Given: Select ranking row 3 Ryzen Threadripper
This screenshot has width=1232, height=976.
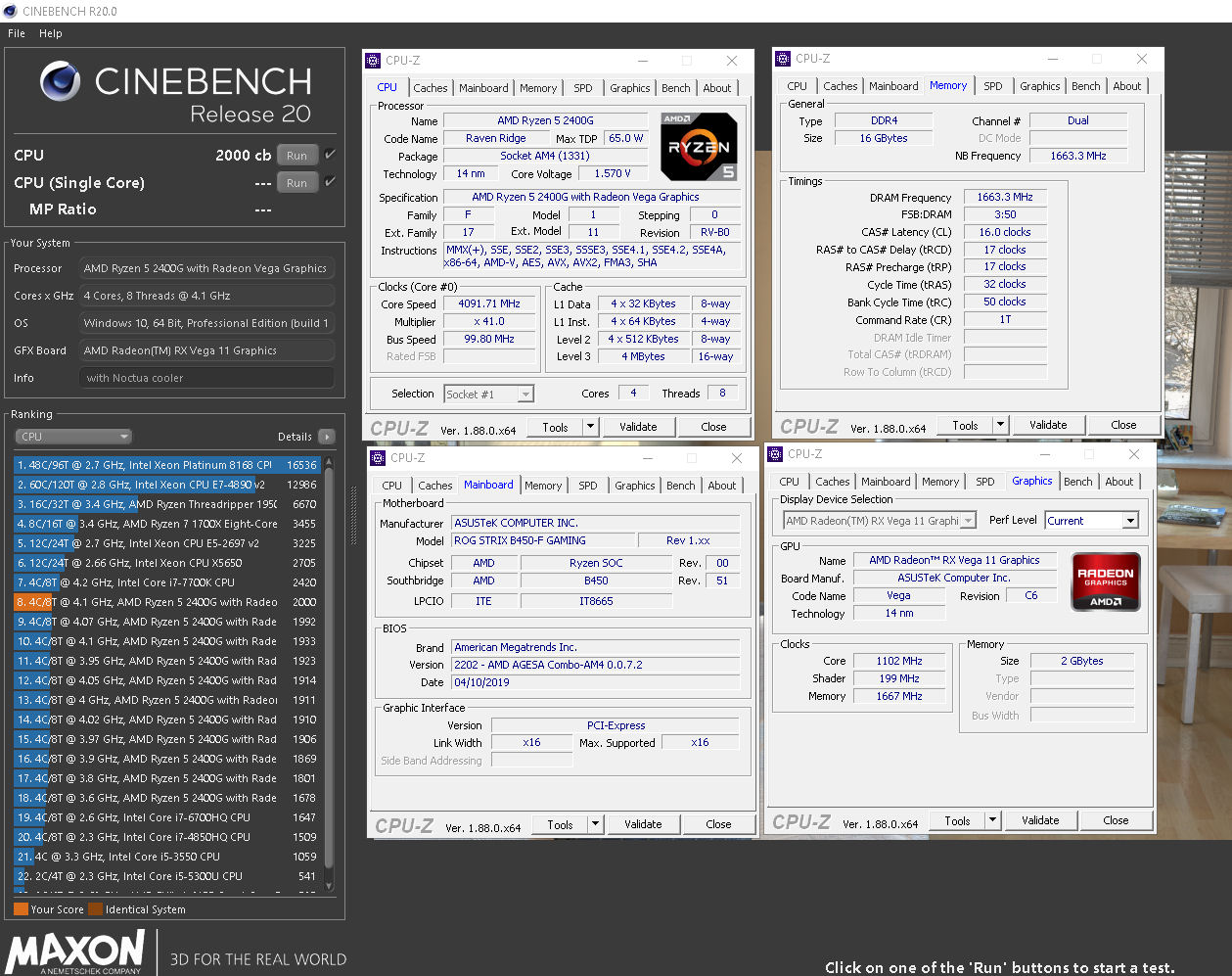Looking at the screenshot, I should tap(166, 504).
